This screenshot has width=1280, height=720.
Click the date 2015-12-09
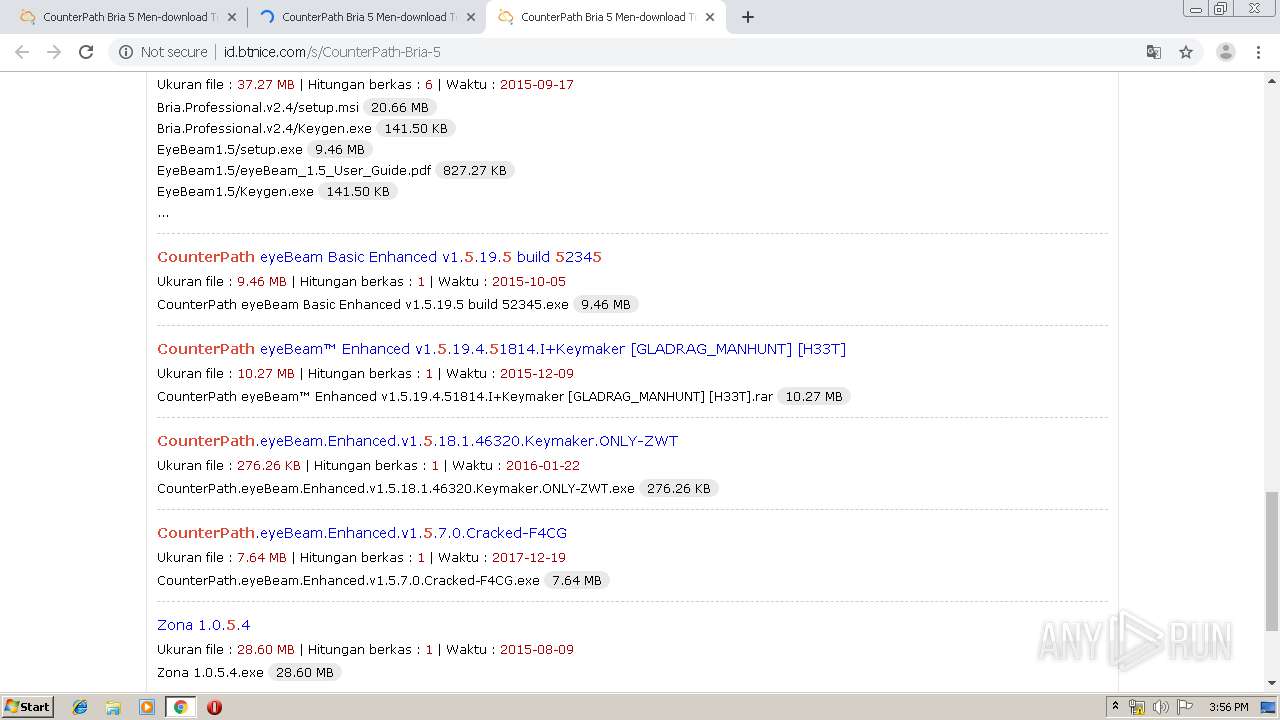point(537,374)
